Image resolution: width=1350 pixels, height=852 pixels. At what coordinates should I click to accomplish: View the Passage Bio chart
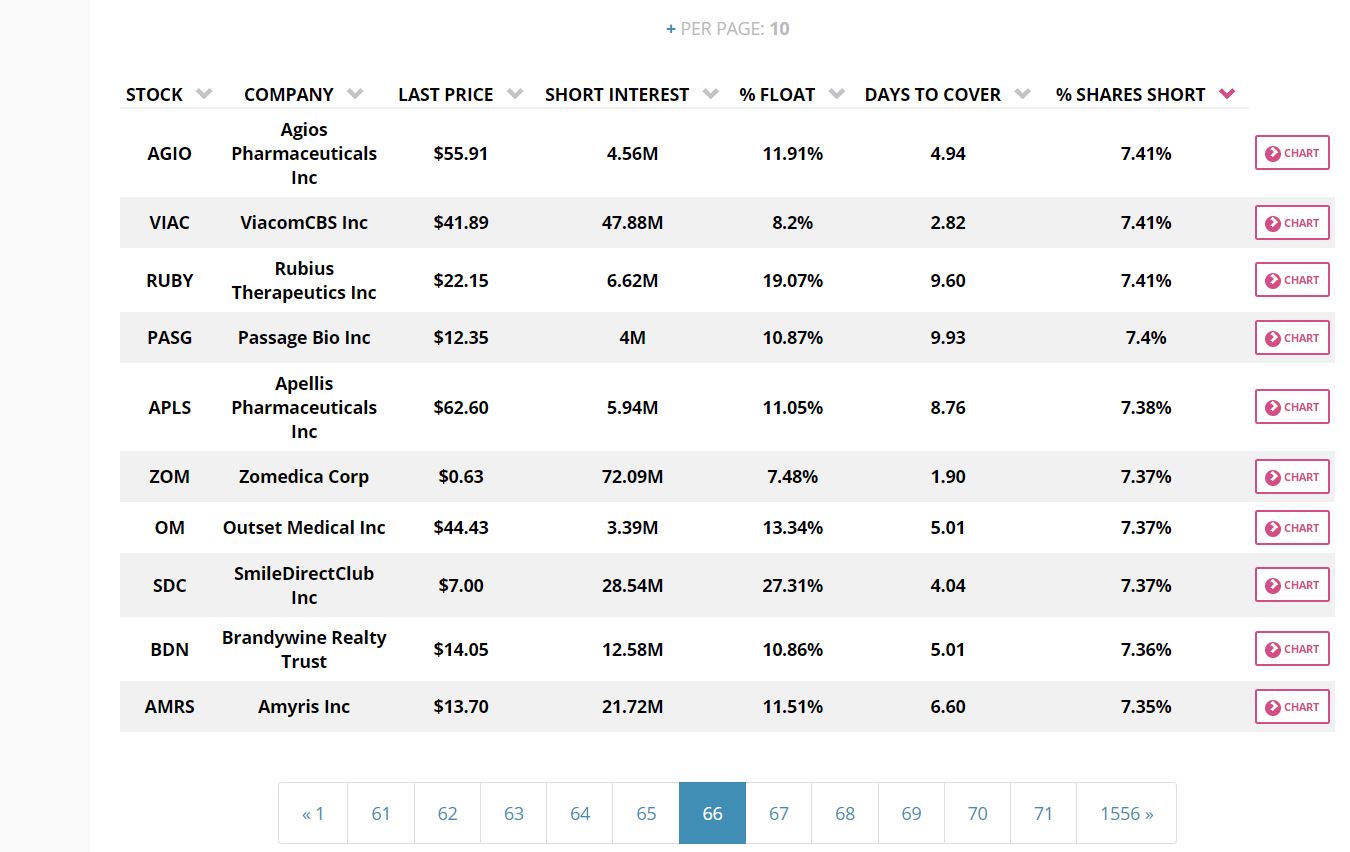point(1291,338)
